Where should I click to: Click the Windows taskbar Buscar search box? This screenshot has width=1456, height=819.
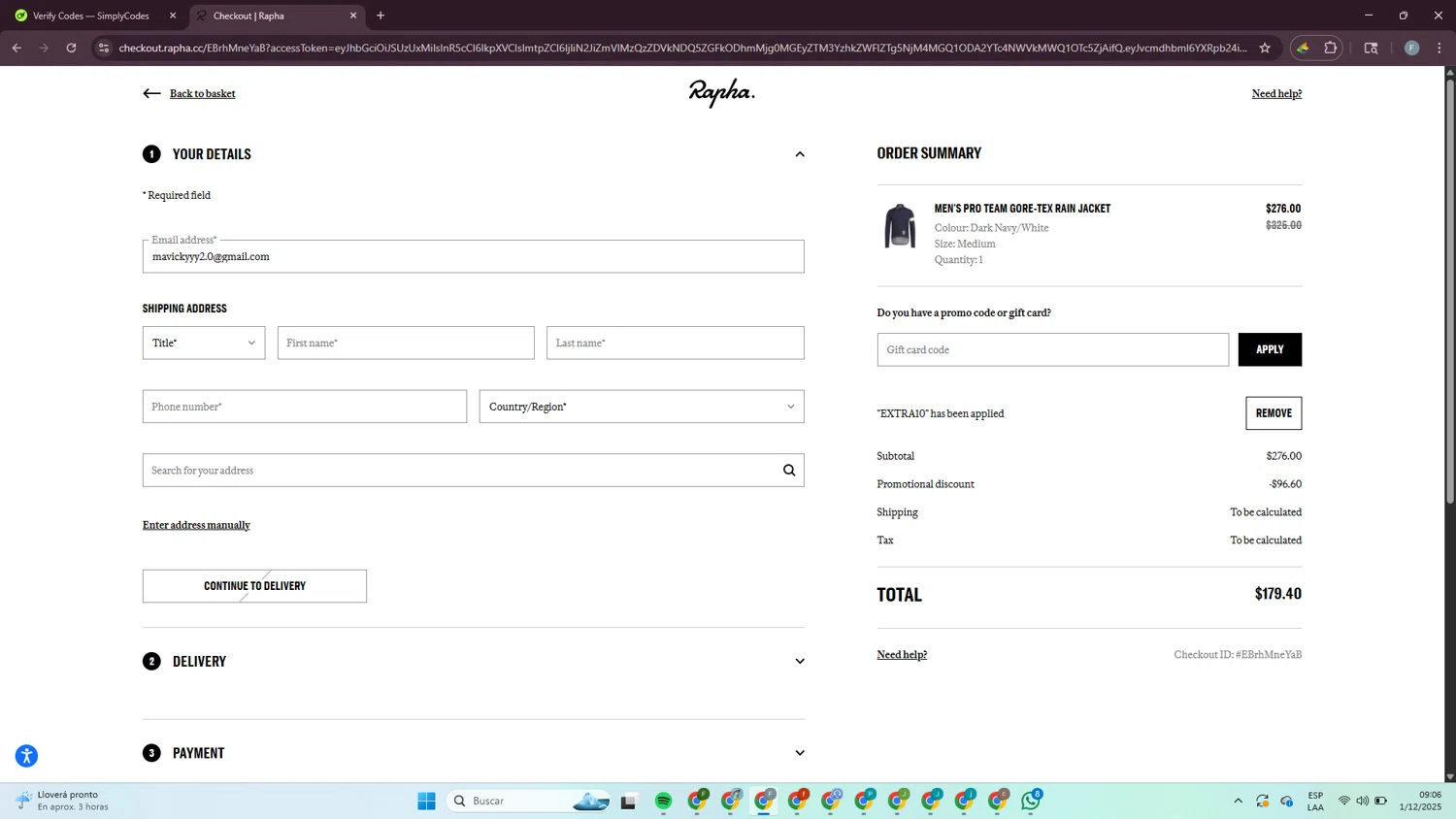[x=528, y=801]
